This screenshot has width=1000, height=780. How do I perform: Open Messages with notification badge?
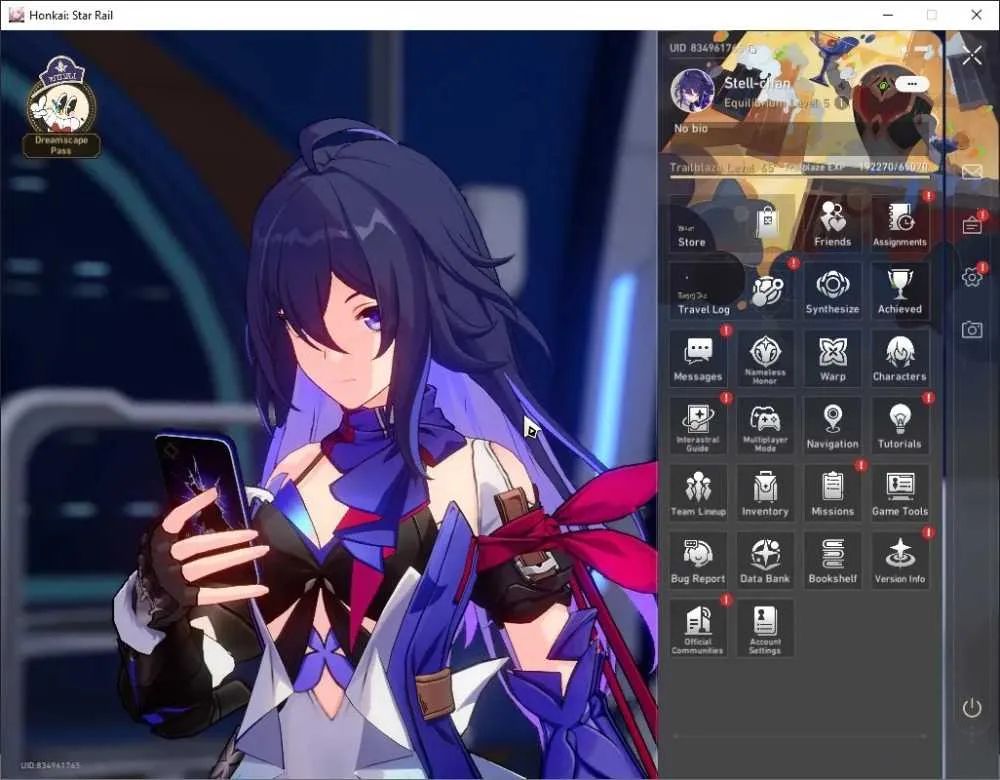[698, 358]
